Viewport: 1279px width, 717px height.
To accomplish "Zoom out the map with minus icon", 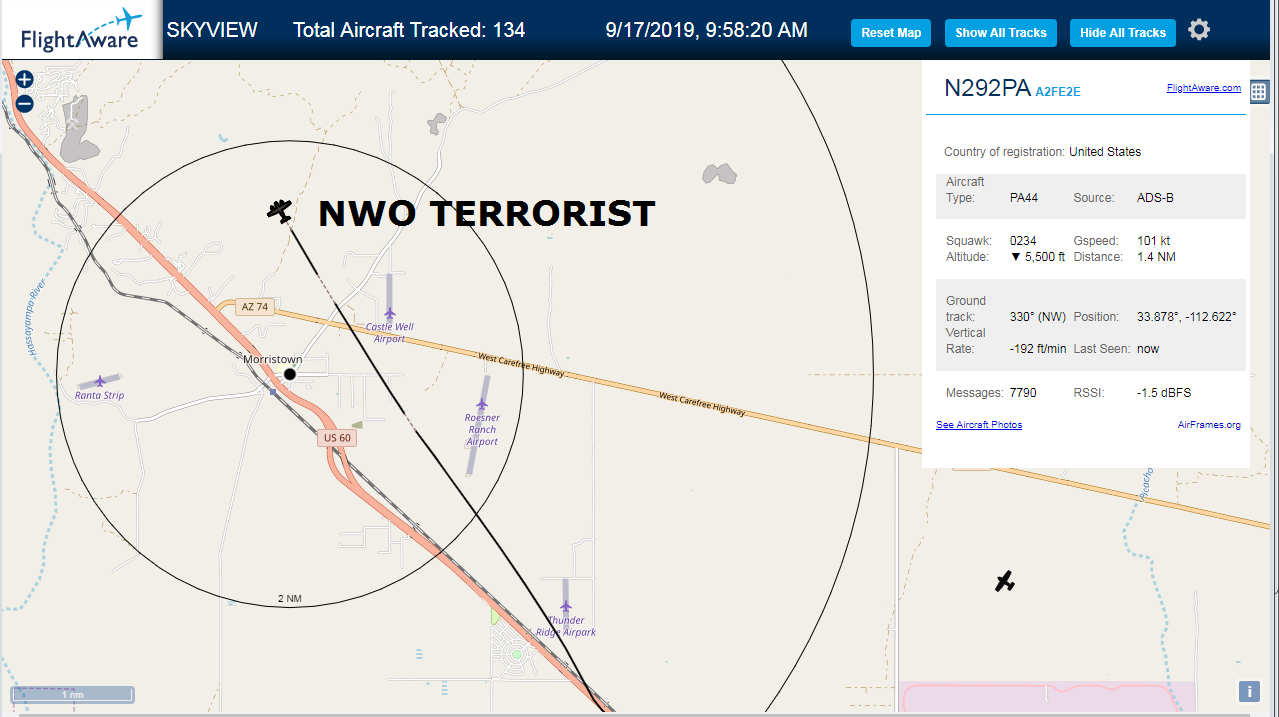I will [25, 103].
